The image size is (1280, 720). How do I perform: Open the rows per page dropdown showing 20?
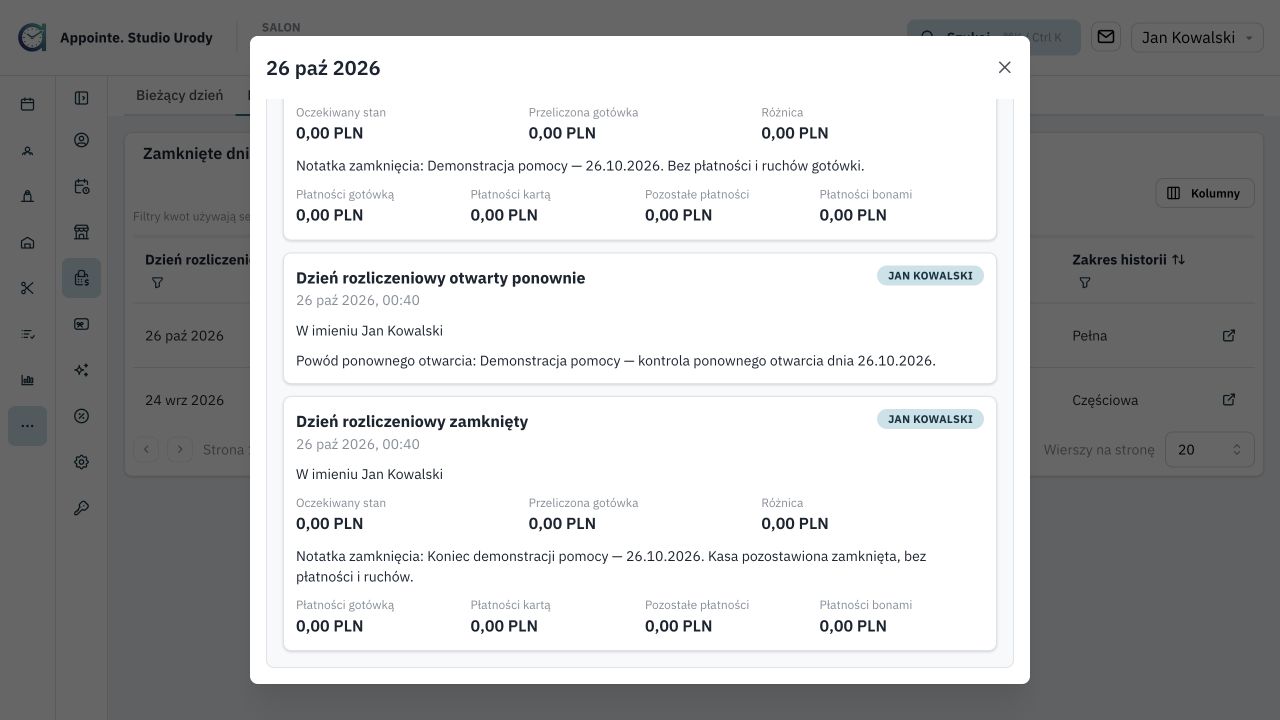[x=1209, y=449]
